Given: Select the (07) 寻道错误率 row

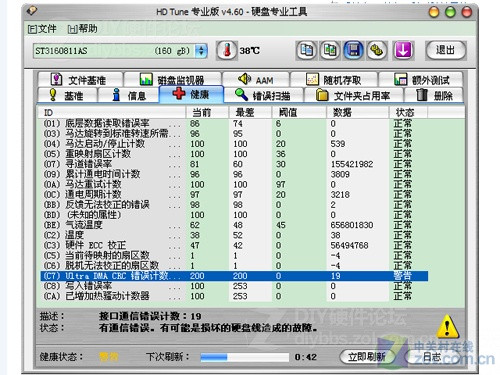Looking at the screenshot, I should click(234, 164).
